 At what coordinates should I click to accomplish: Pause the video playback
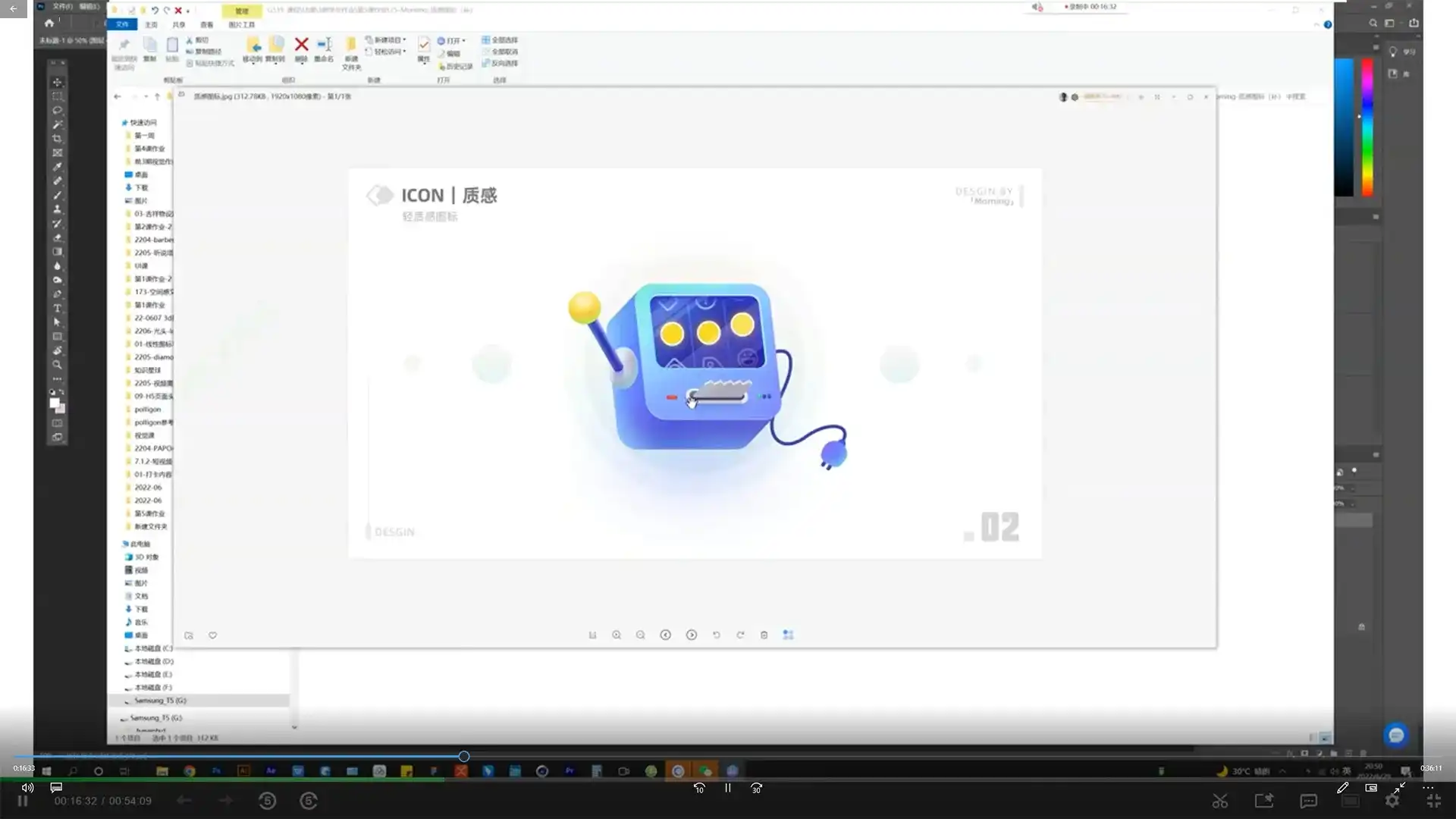[726, 788]
